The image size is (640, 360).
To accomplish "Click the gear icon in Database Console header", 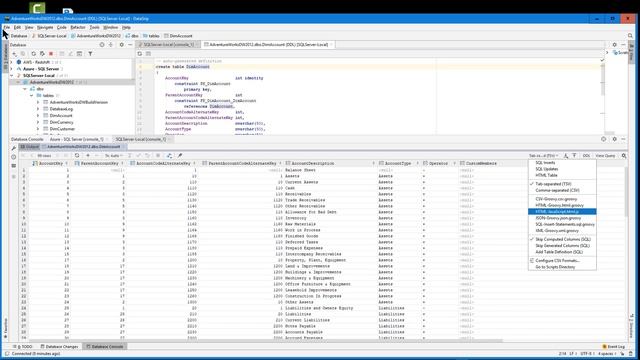I will click(x=614, y=139).
